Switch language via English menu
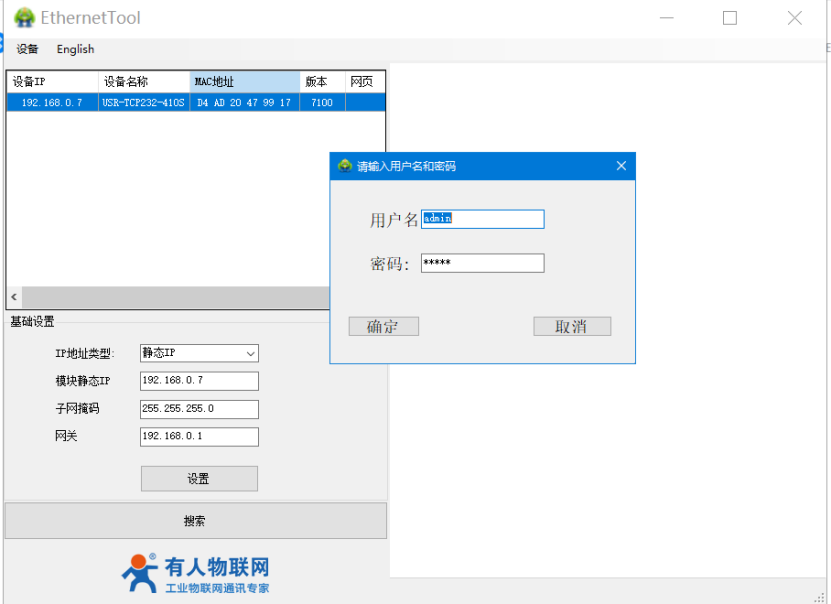831x604 pixels. 75,49
